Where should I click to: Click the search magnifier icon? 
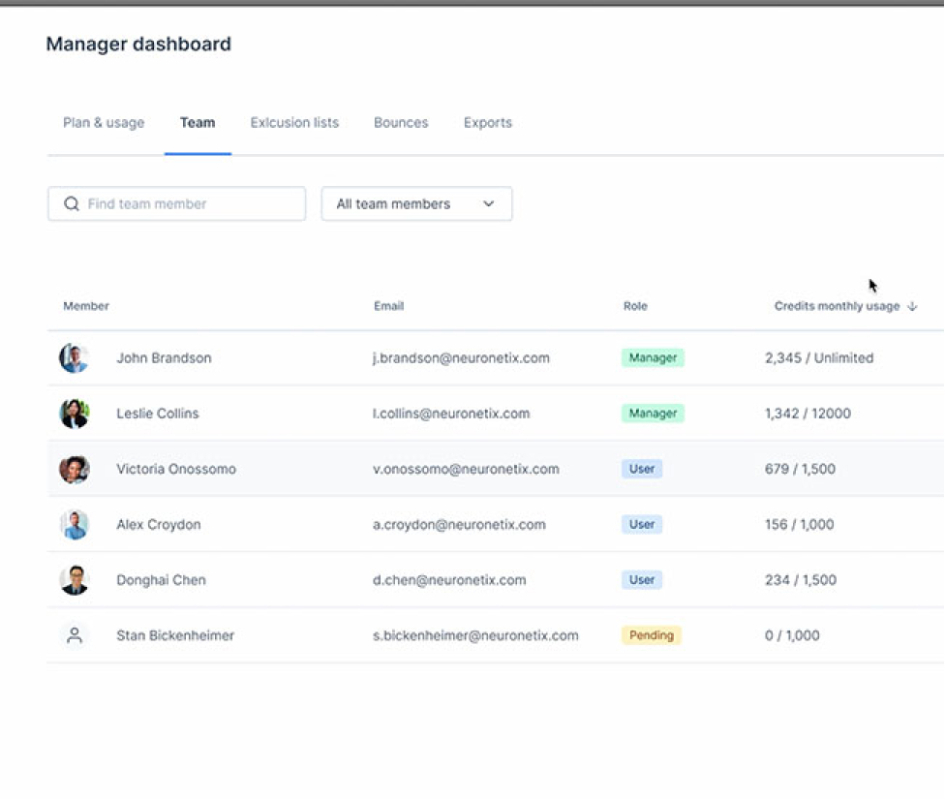72,204
